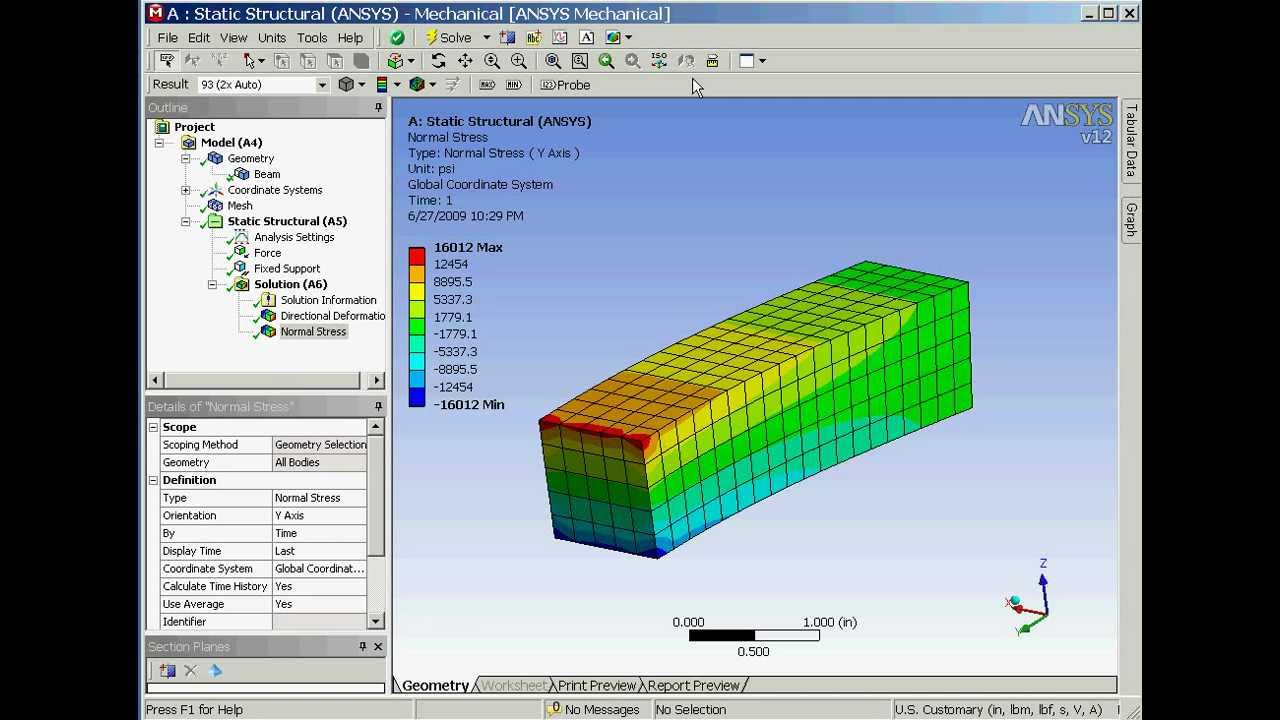Activate the Pan view tool
The height and width of the screenshot is (720, 1280).
pos(465,61)
